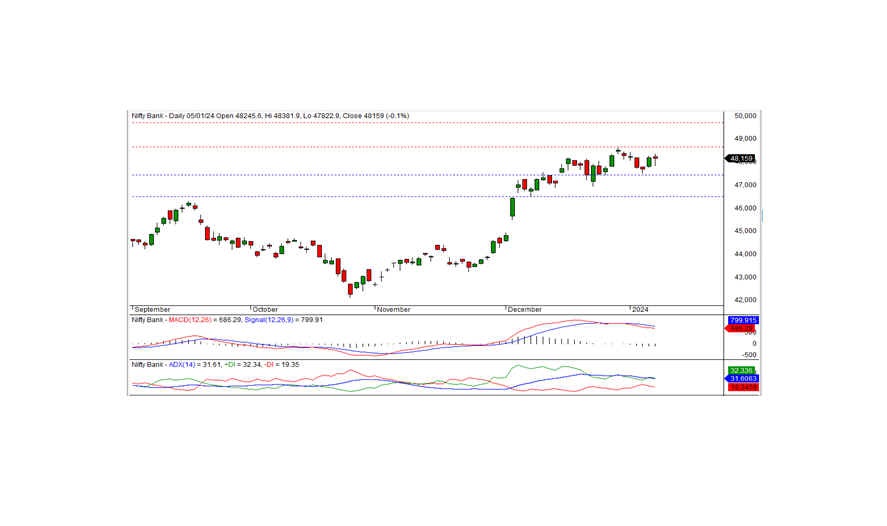Screen dimensions: 887x526
Task: Click the 47,000 price axis label
Action: [744, 185]
